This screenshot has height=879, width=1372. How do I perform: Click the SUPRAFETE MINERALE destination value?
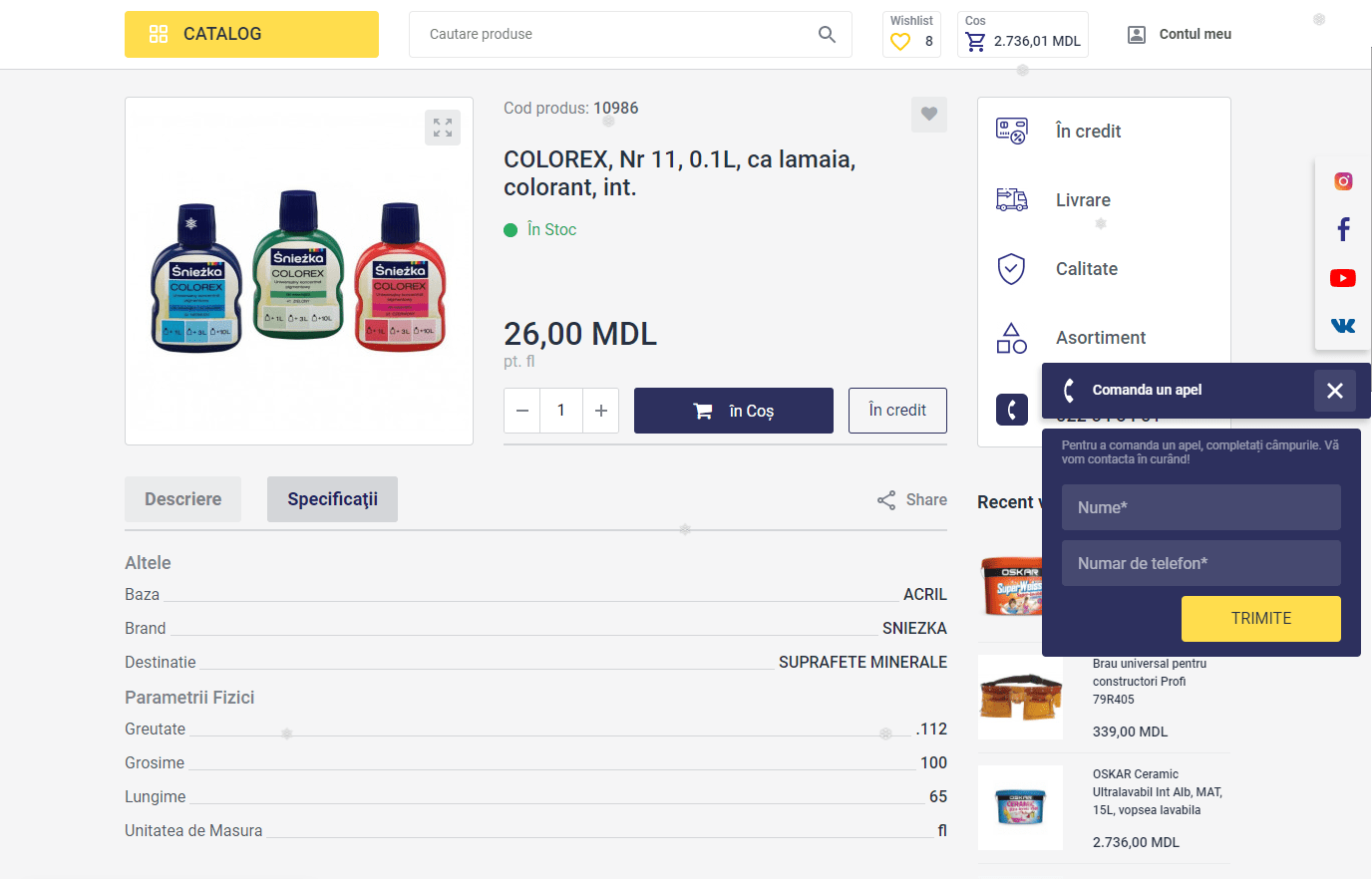pos(862,662)
